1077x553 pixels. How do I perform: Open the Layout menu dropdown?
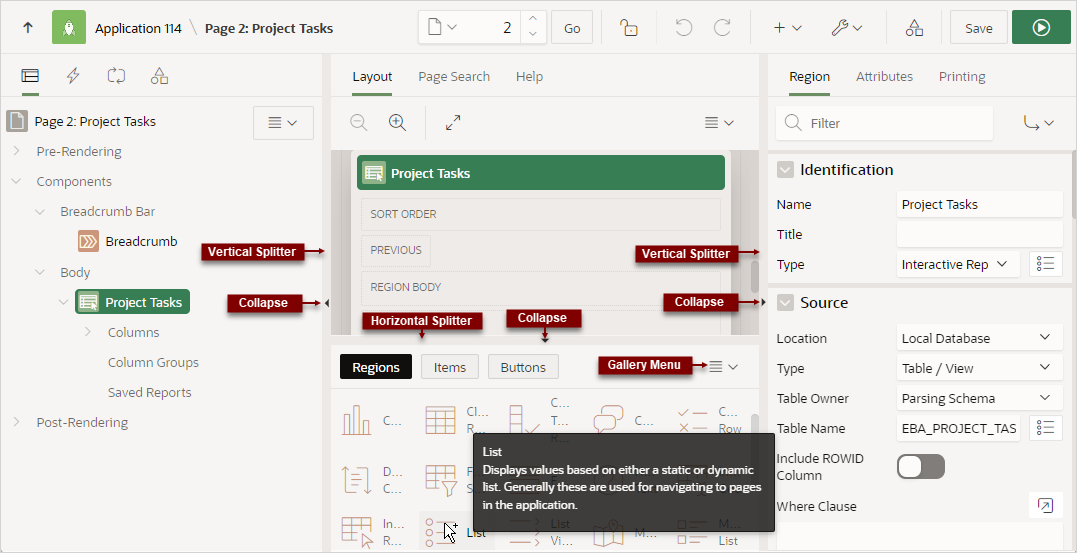click(719, 122)
